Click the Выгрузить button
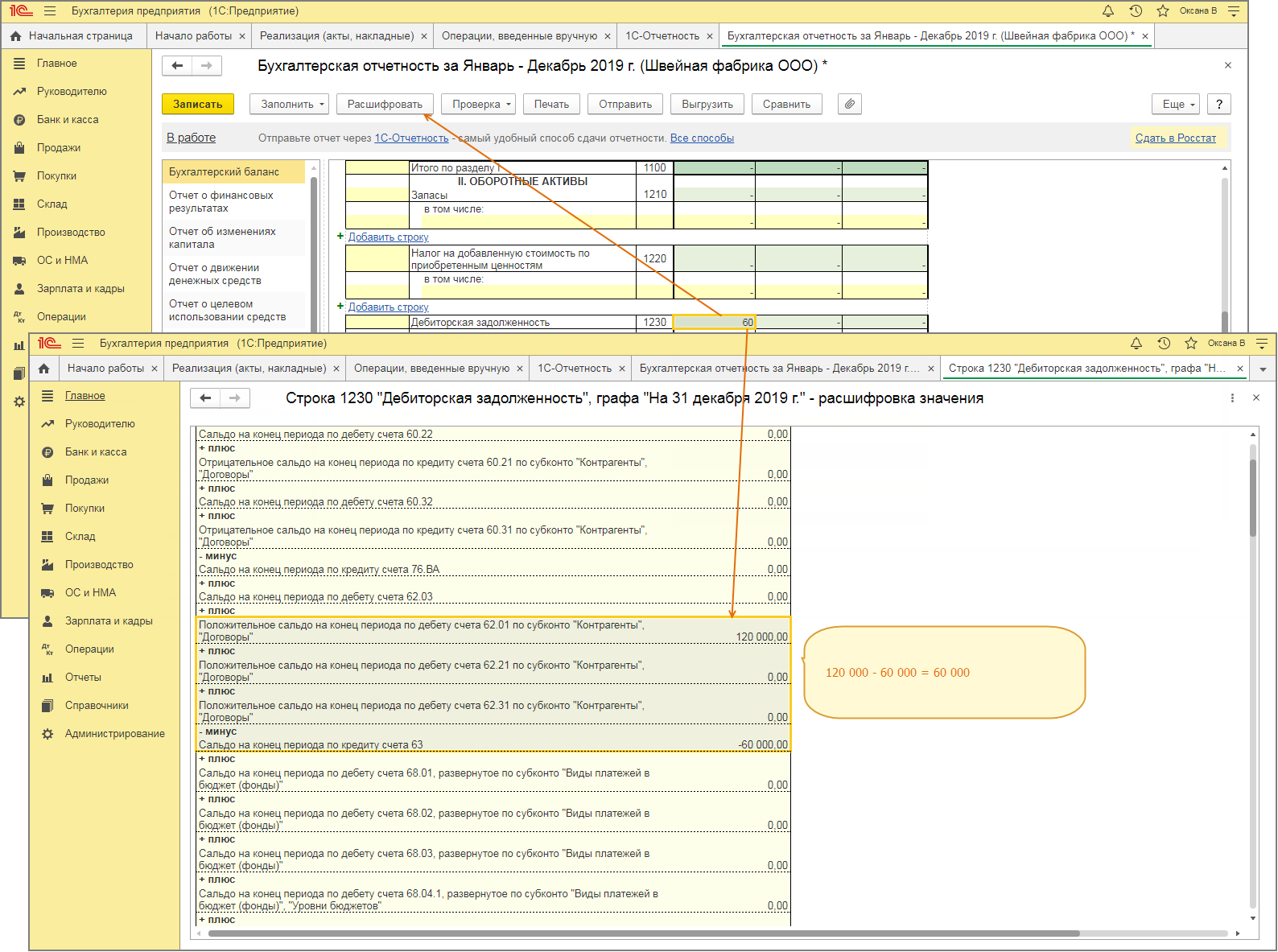This screenshot has width=1278, height=952. click(x=707, y=104)
